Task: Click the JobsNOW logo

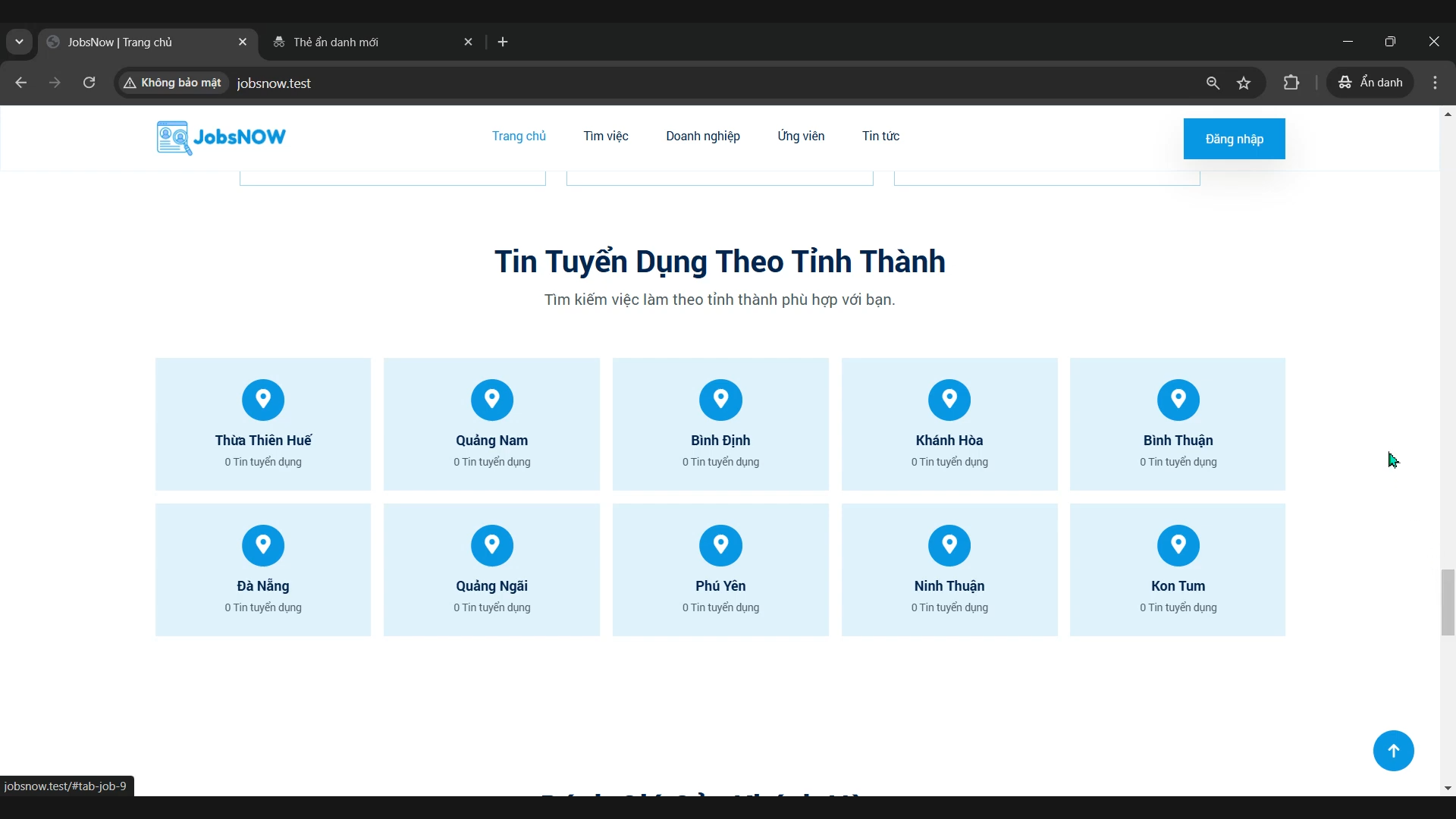Action: click(221, 137)
